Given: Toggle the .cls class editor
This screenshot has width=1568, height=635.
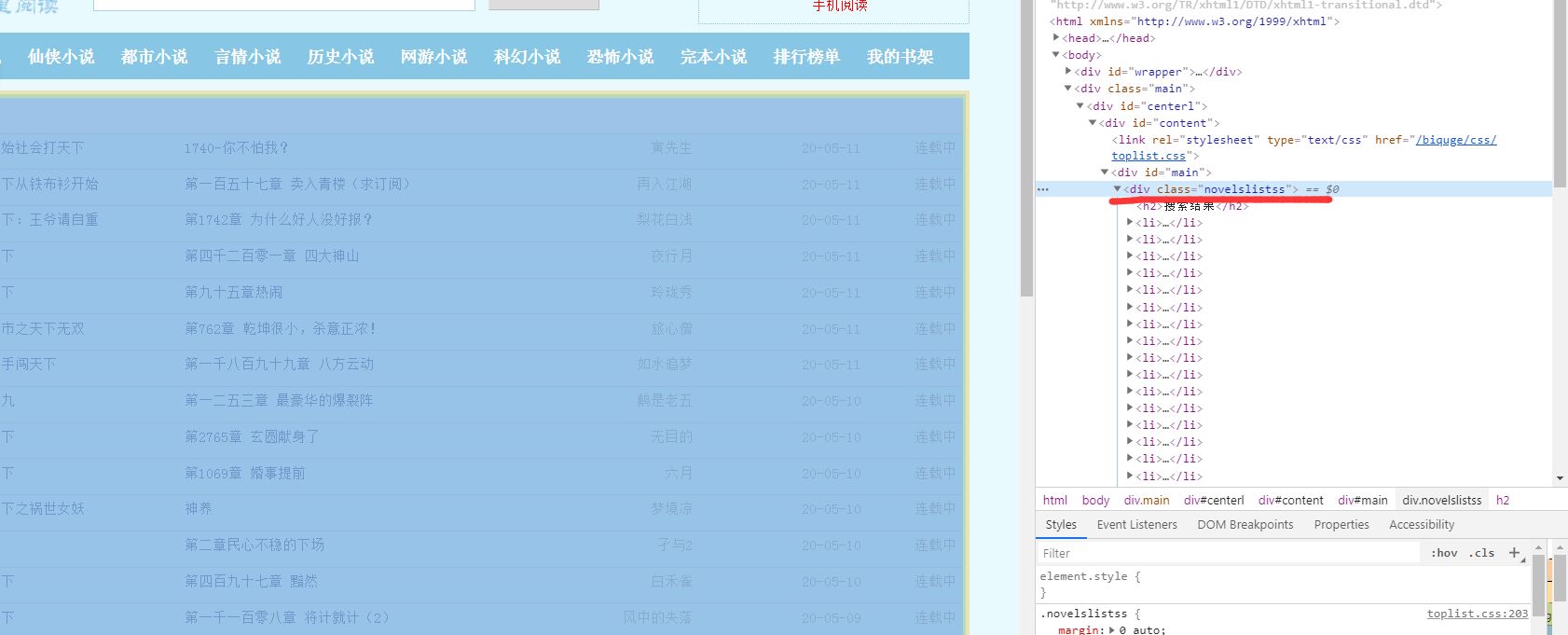Looking at the screenshot, I should 1481,553.
